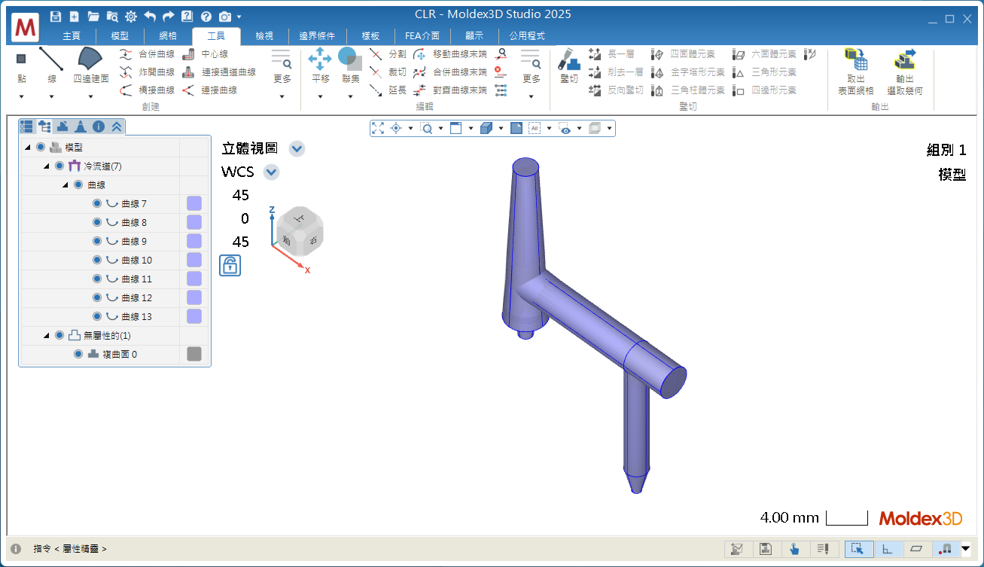Click 取出表面網格 extract surface mesh icon
This screenshot has height=567, width=984.
tap(855, 60)
